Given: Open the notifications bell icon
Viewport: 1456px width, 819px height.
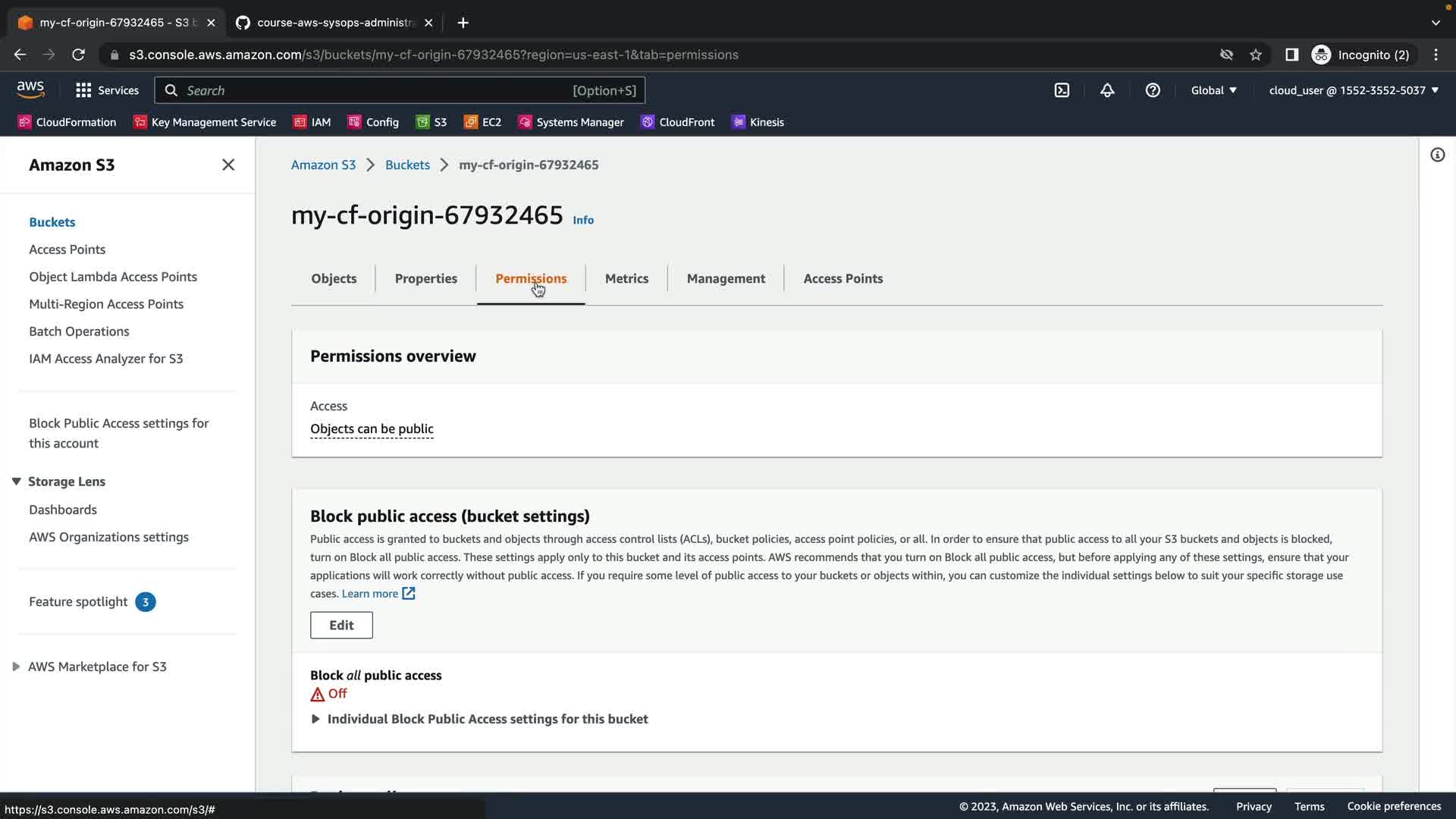Looking at the screenshot, I should pos(1107,90).
